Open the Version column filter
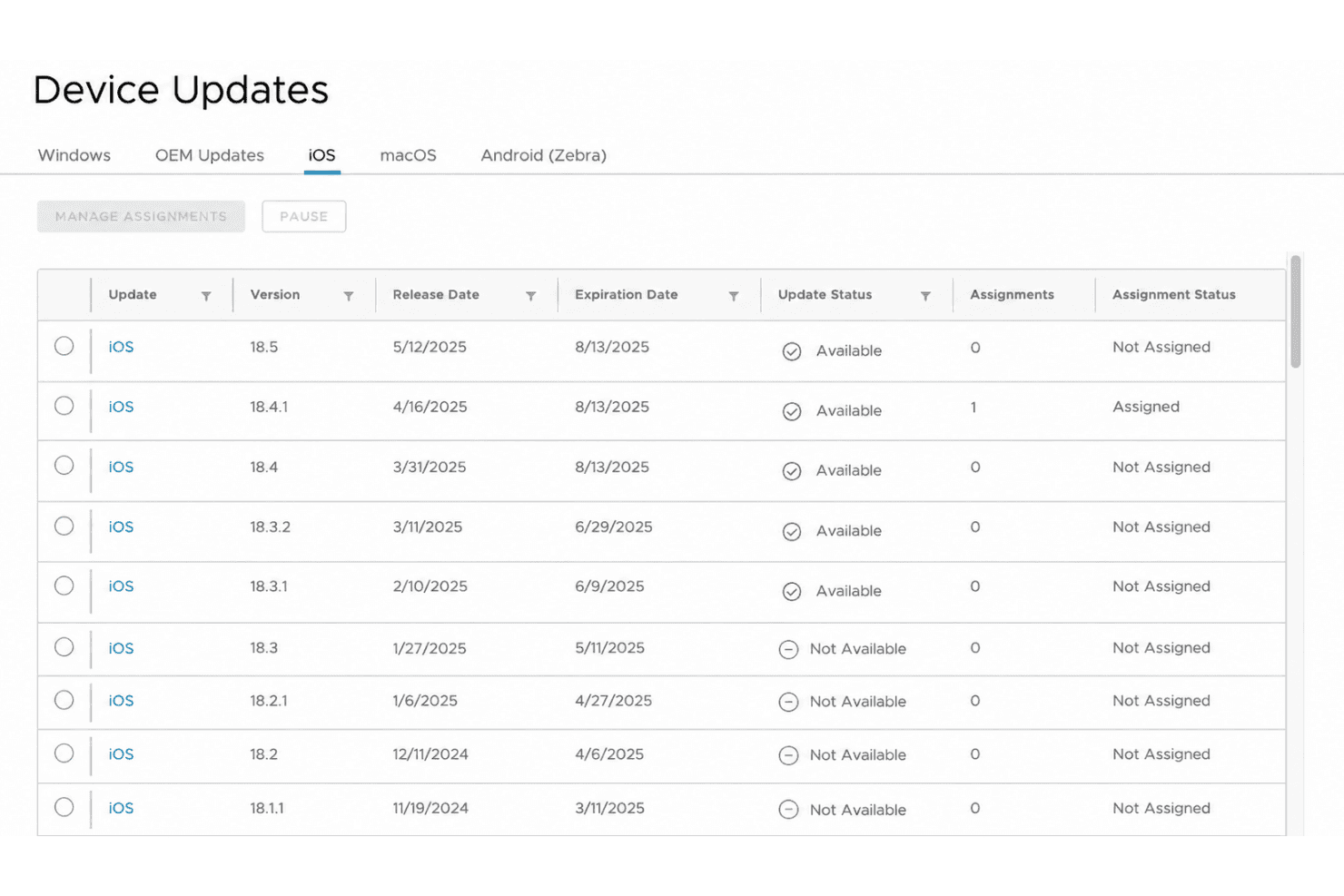The width and height of the screenshot is (1344, 896). click(x=349, y=296)
